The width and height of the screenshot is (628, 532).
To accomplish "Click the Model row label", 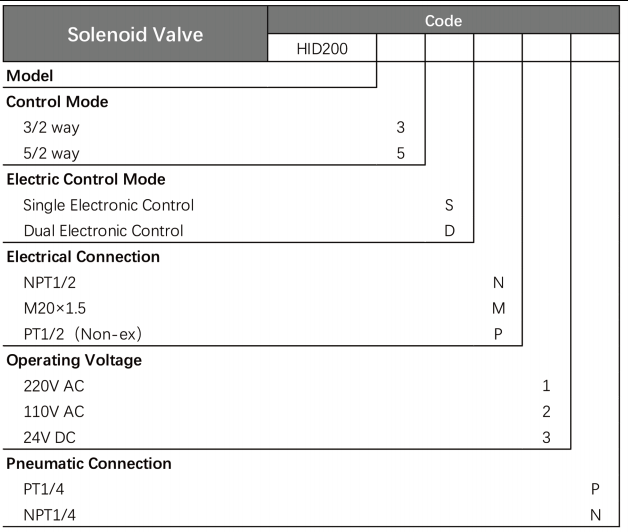I will 30,75.
